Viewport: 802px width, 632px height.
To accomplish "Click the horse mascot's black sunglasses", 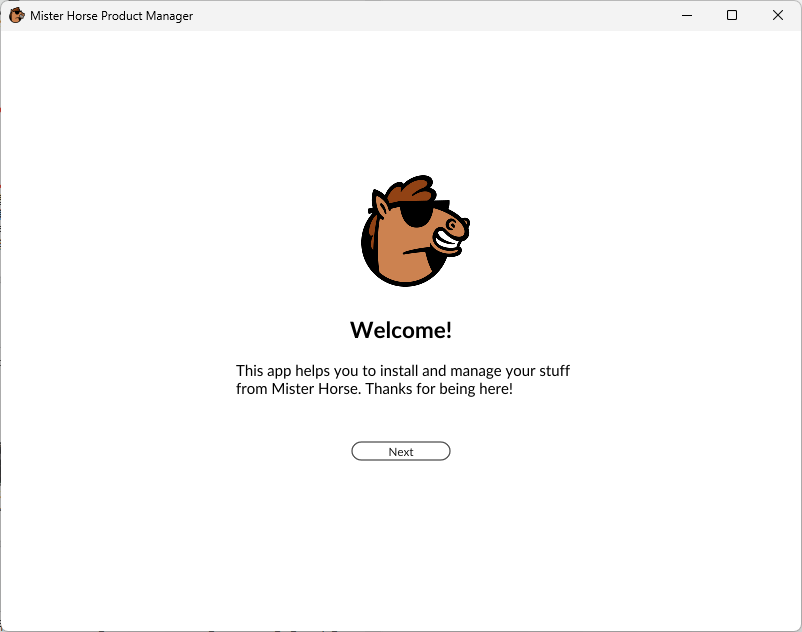I will tap(415, 214).
